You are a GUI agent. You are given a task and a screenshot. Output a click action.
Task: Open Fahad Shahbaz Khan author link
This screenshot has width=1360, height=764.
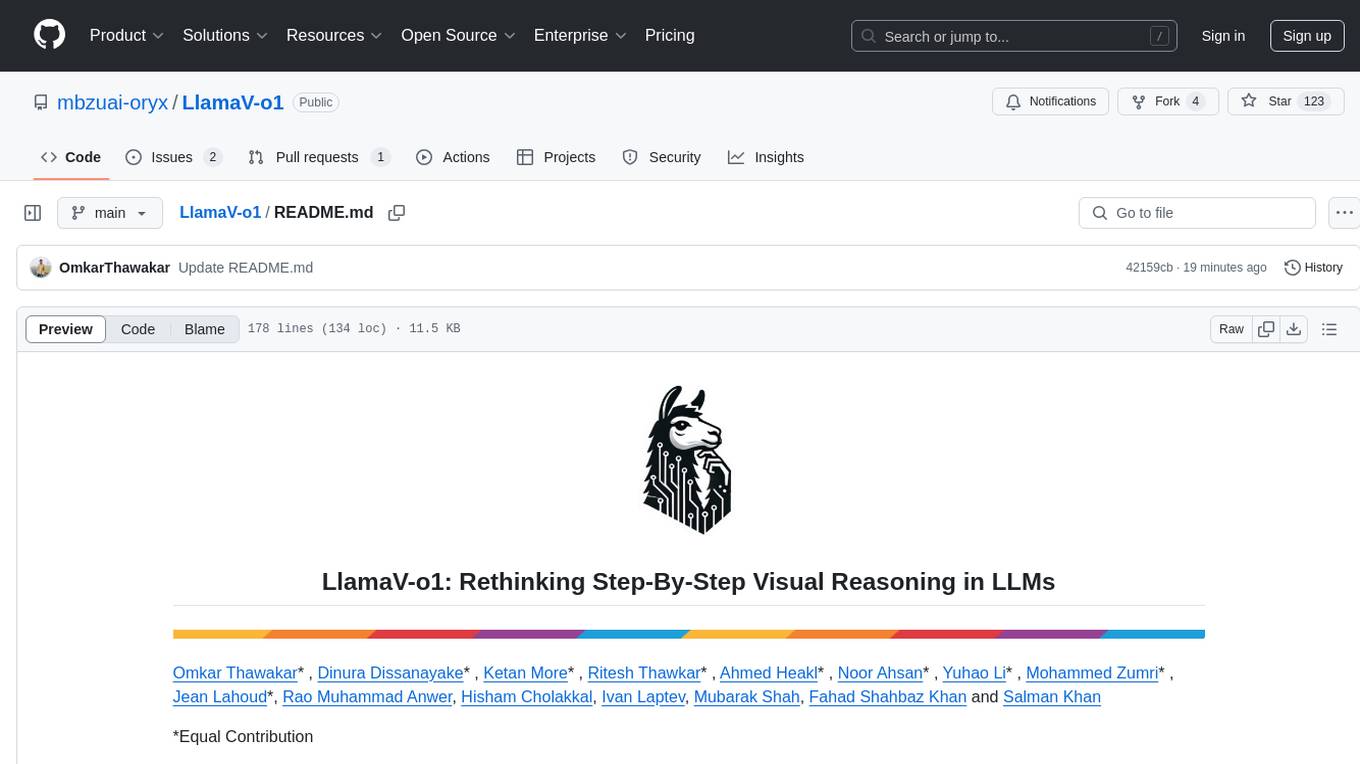[x=888, y=697]
